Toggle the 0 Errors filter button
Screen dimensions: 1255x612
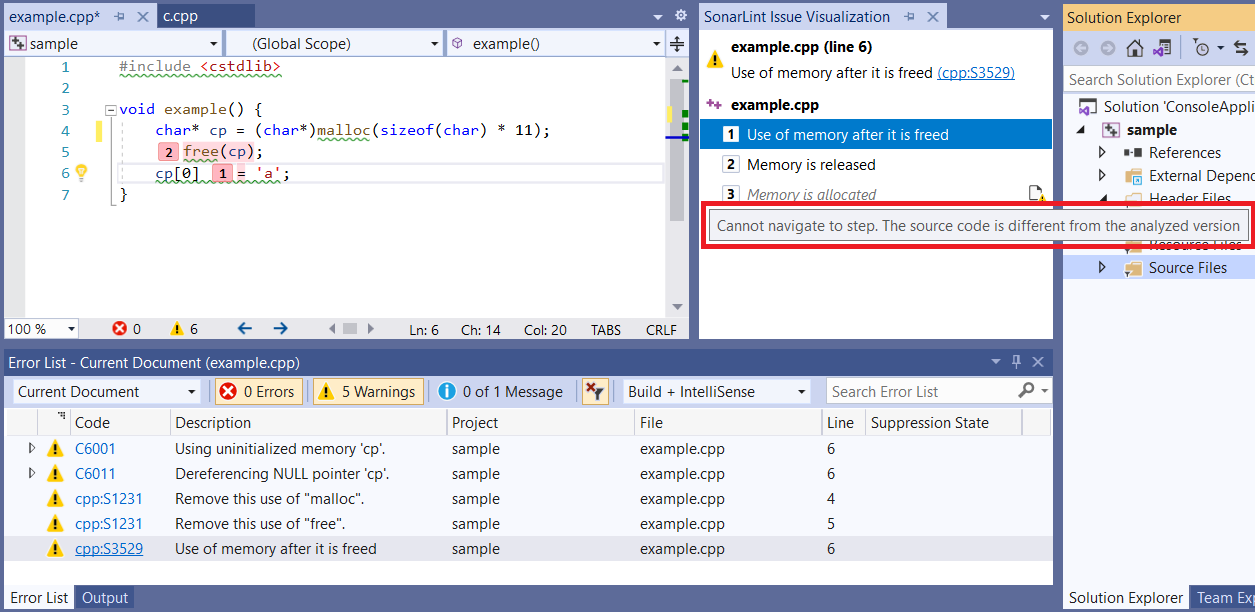258,391
